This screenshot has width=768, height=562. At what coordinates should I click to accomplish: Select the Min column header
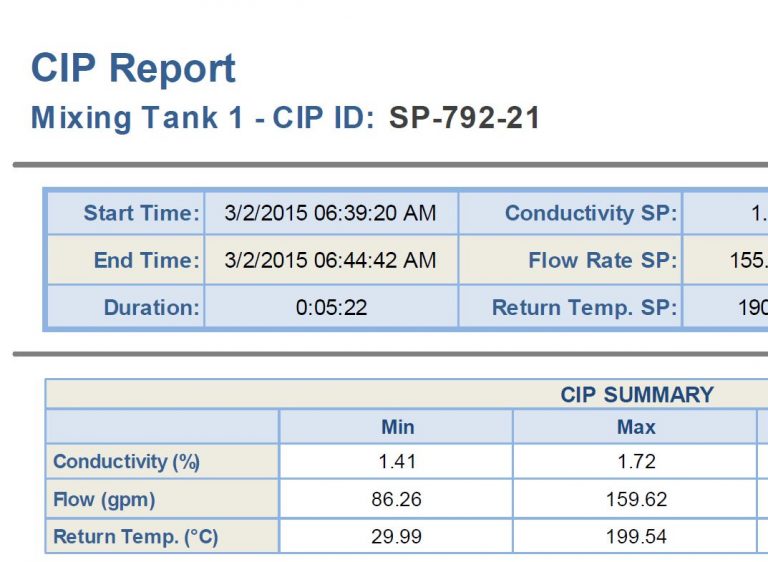pyautogui.click(x=397, y=427)
